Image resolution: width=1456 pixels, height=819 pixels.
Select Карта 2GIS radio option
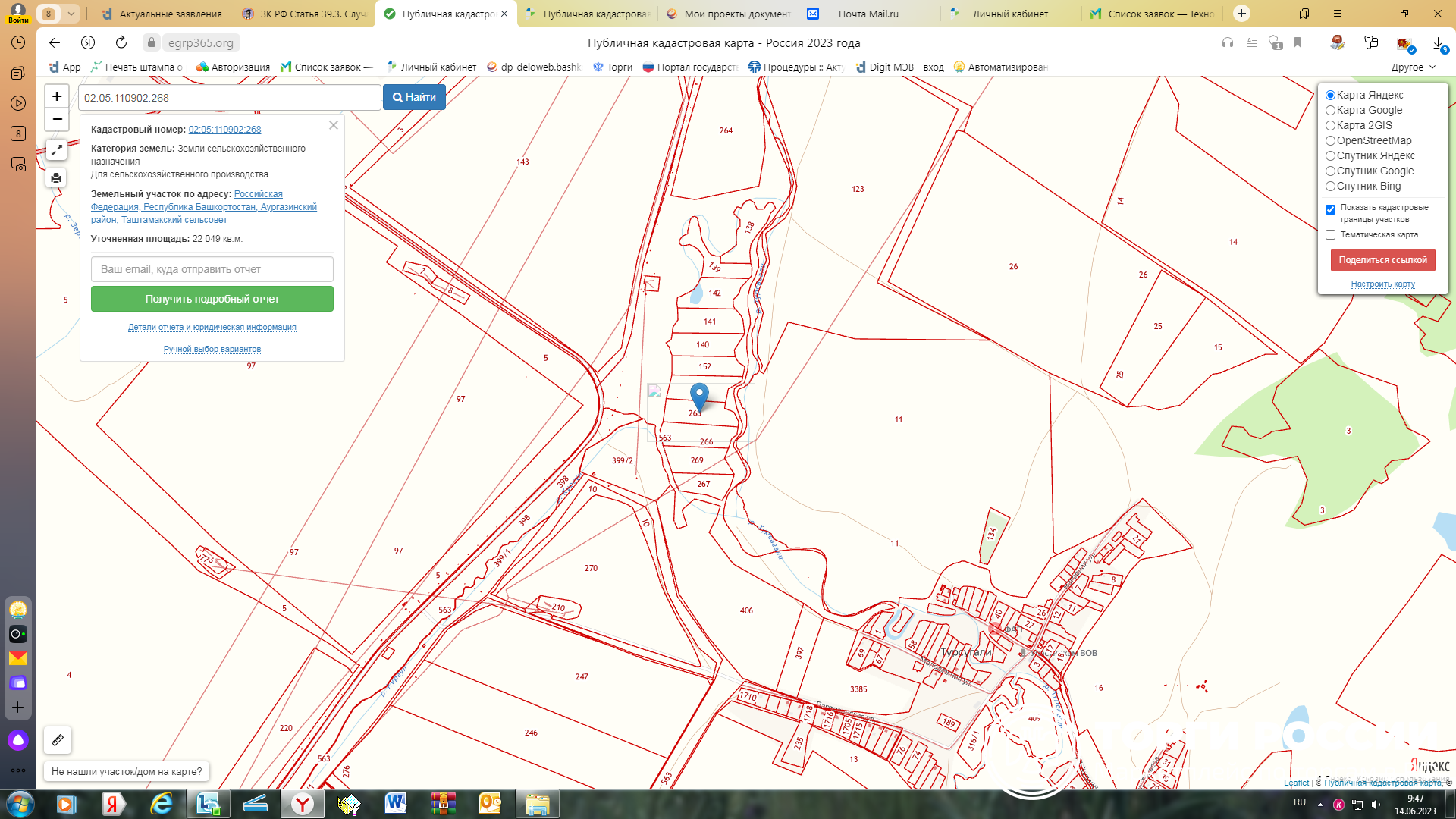tap(1330, 126)
